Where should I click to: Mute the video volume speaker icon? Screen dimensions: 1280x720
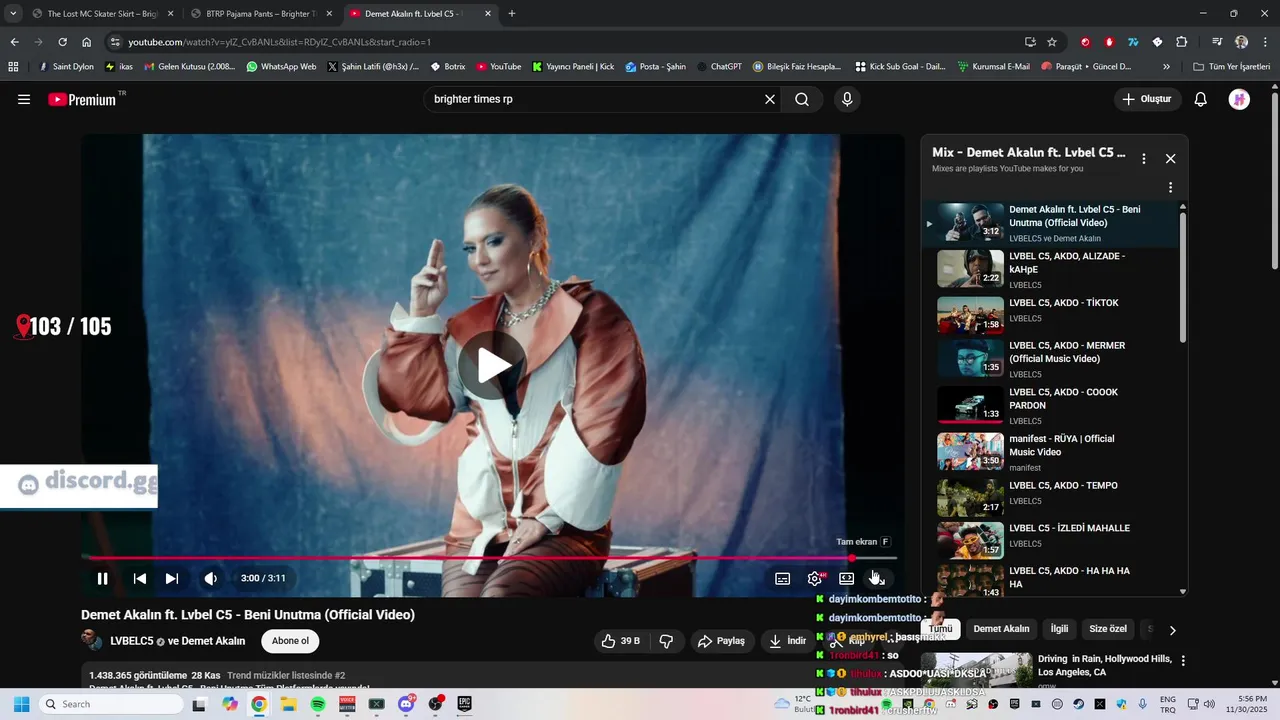click(210, 578)
